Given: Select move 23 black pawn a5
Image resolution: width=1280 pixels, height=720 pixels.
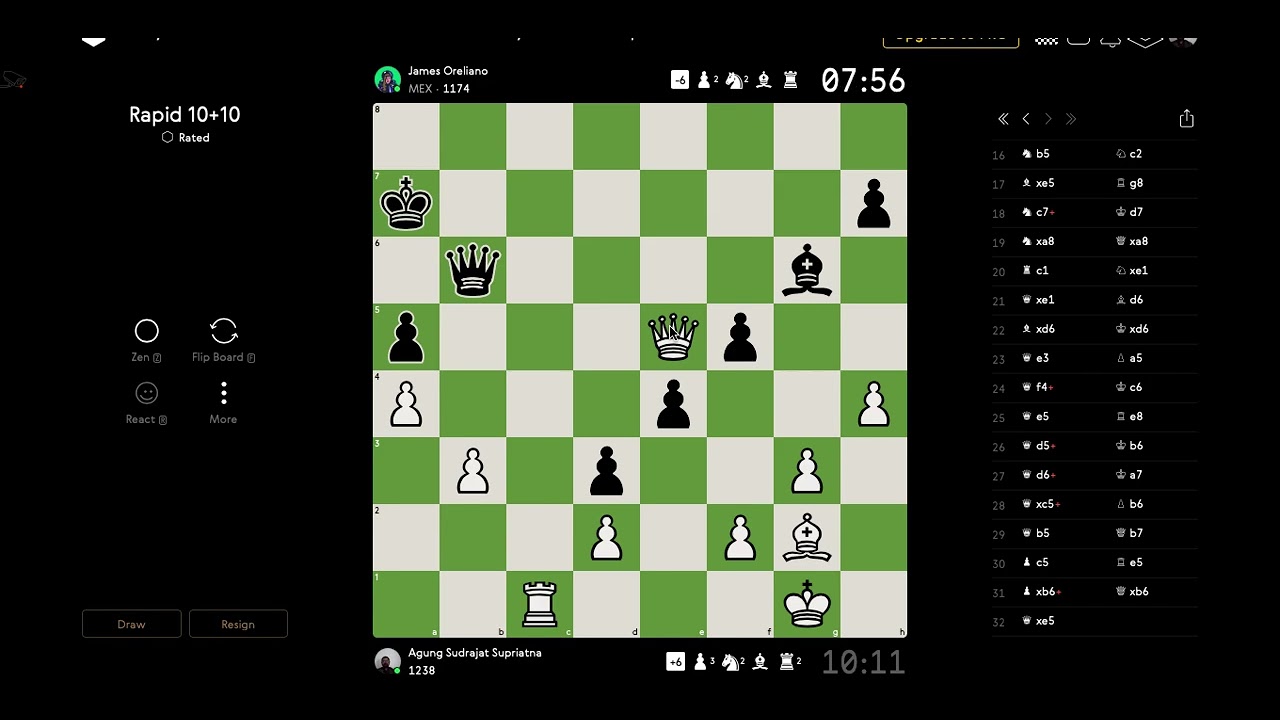Looking at the screenshot, I should point(1128,358).
